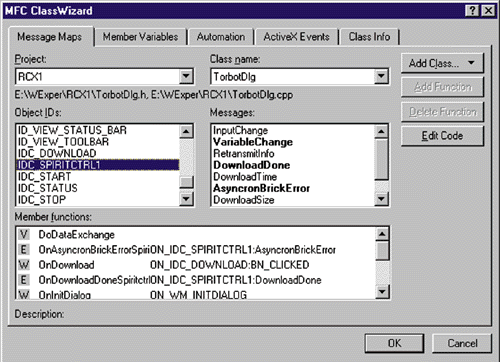Image resolution: width=500 pixels, height=362 pixels.
Task: Click scroll-down arrow of Member functions list
Action: [x=382, y=292]
